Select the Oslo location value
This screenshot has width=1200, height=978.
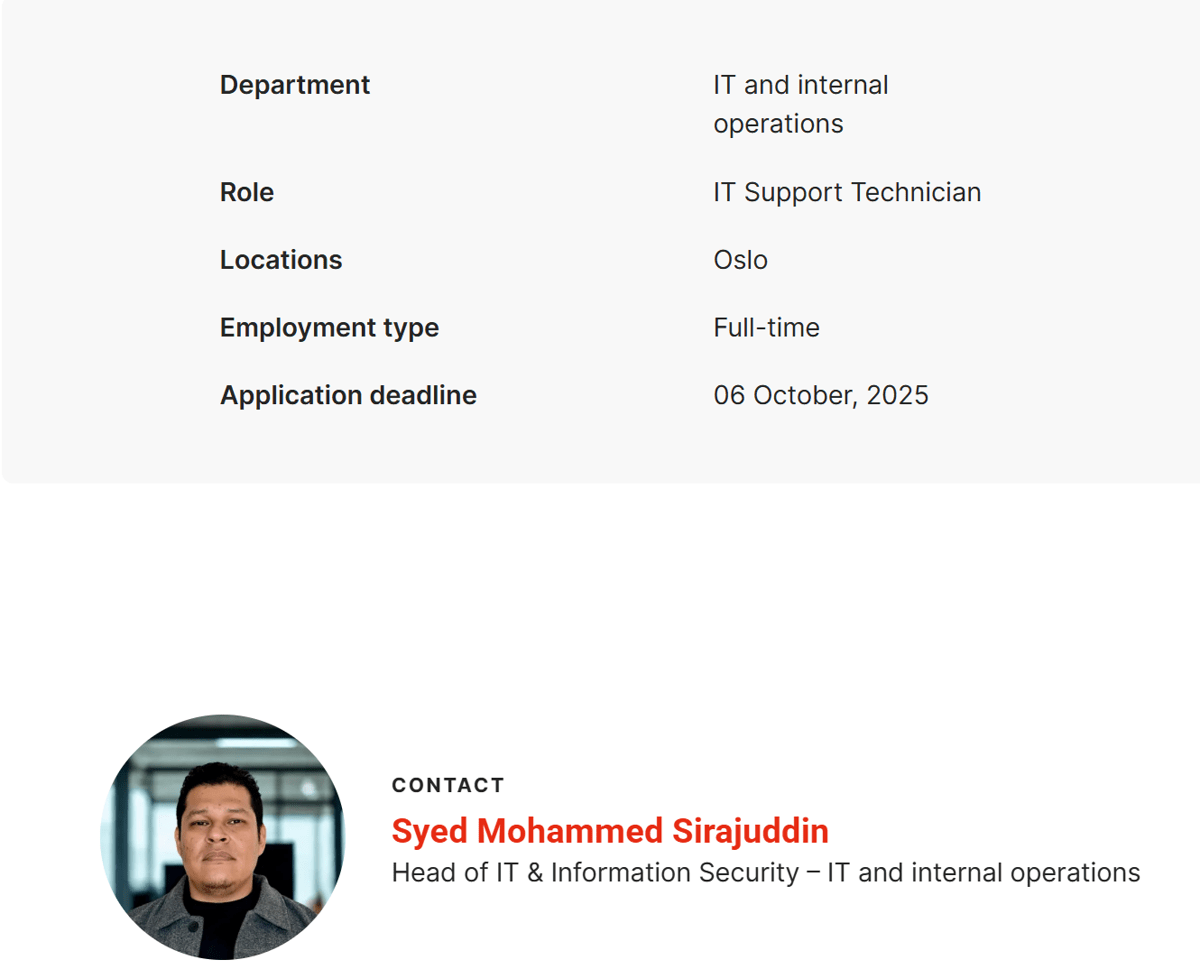pos(740,260)
